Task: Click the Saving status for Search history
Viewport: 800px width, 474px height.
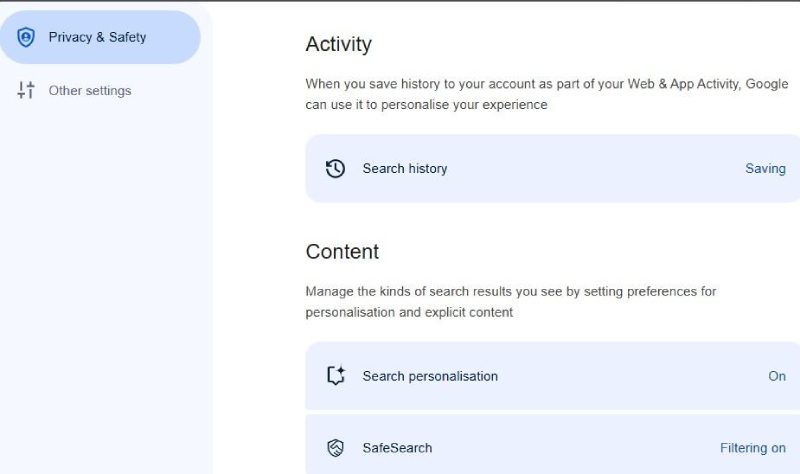Action: (765, 168)
